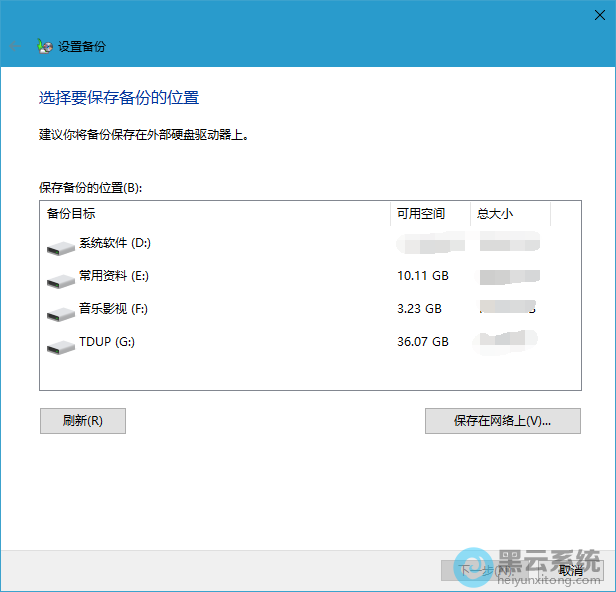Choose 常用资料 (E:) from the list
This screenshot has height=592, width=616.
click(x=113, y=276)
